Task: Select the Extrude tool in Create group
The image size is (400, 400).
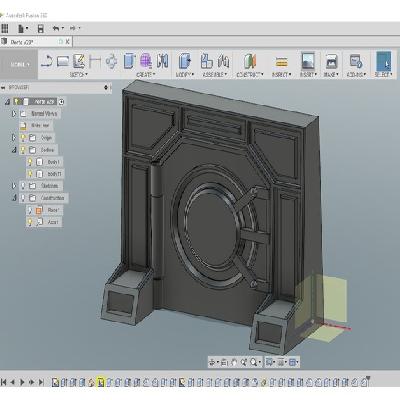Action: 129,61
